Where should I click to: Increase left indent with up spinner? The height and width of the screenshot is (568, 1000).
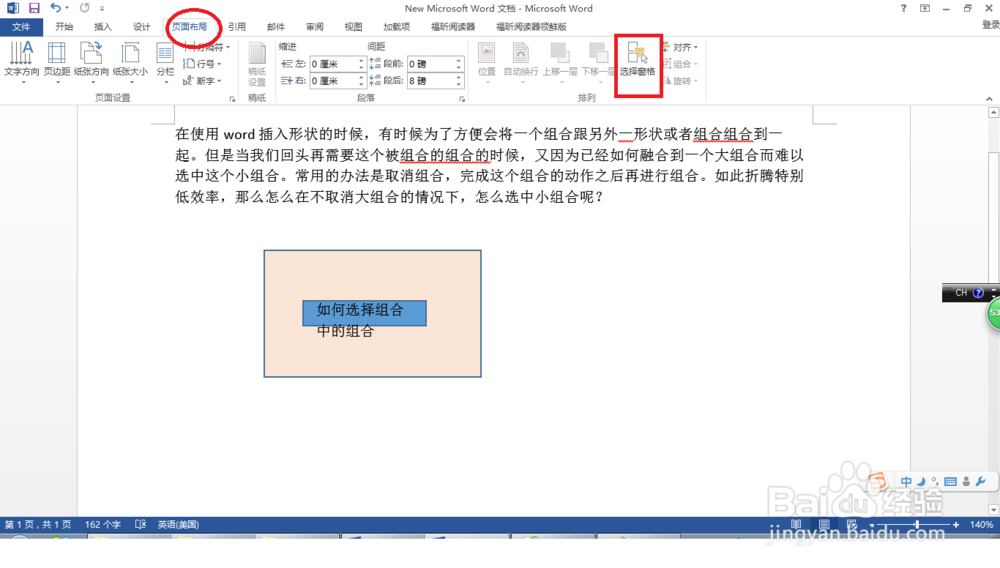click(x=361, y=61)
